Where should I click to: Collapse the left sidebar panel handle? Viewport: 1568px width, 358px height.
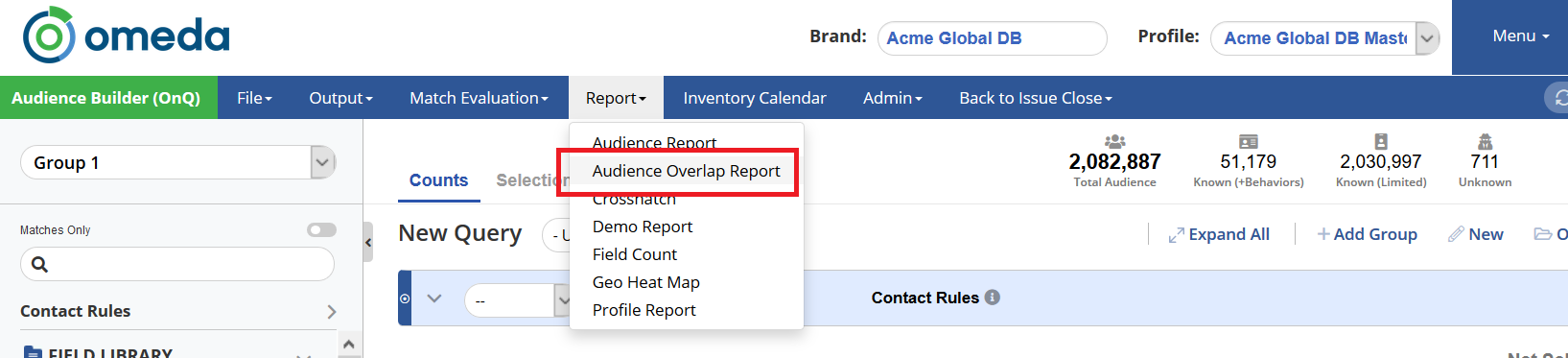(368, 242)
